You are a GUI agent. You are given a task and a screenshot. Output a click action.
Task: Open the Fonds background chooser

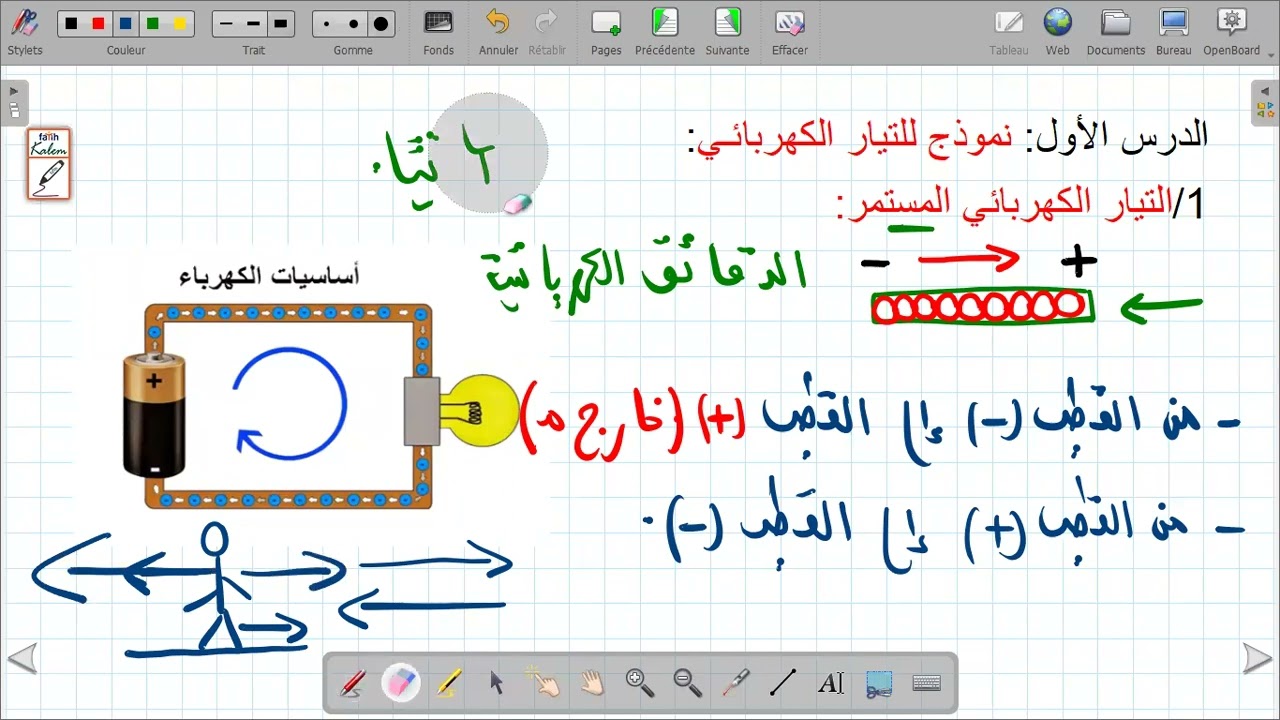pos(438,31)
